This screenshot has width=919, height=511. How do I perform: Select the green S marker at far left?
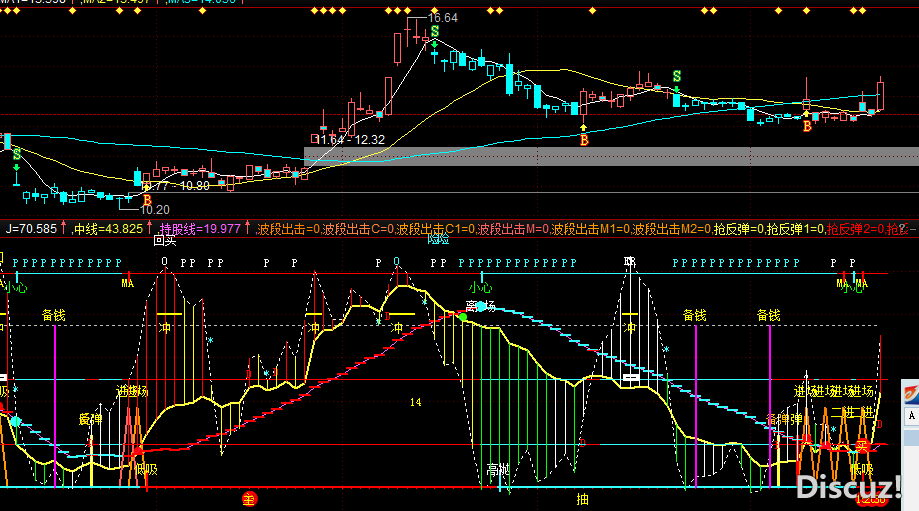click(16, 154)
